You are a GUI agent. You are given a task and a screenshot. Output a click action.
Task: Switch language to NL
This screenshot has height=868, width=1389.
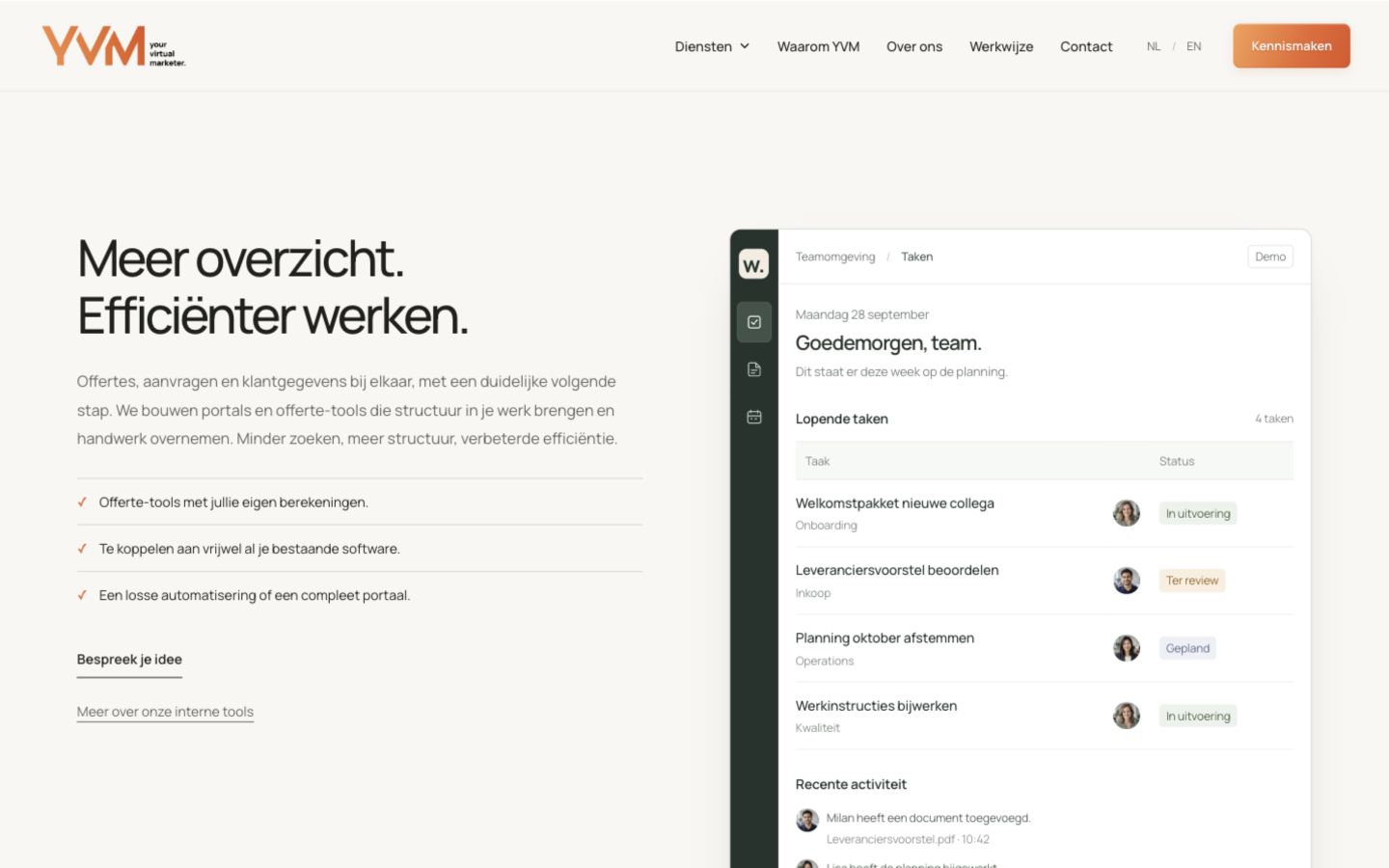(x=1154, y=46)
